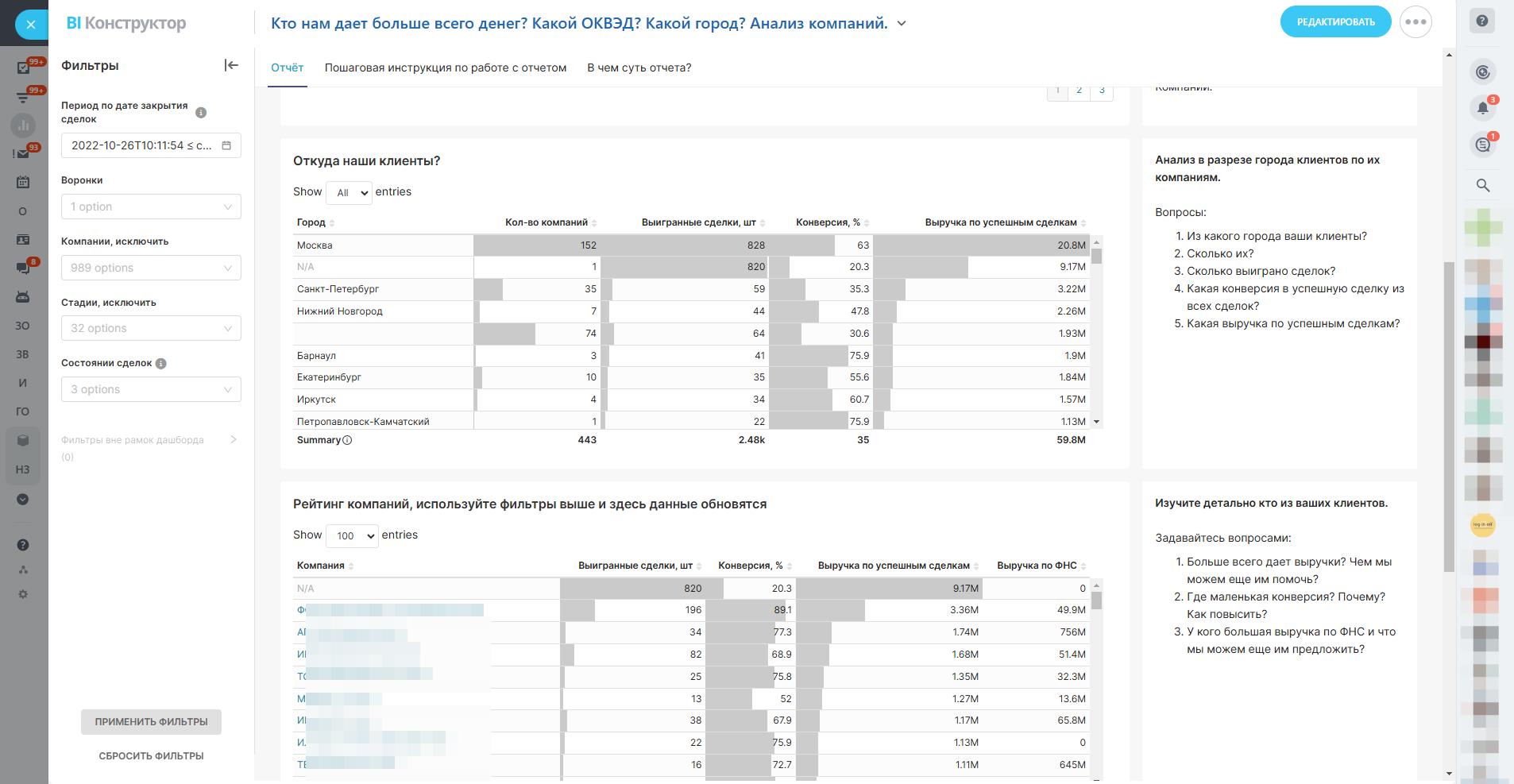Open Show entries dropdown set to 100
The image size is (1514, 784).
[352, 535]
